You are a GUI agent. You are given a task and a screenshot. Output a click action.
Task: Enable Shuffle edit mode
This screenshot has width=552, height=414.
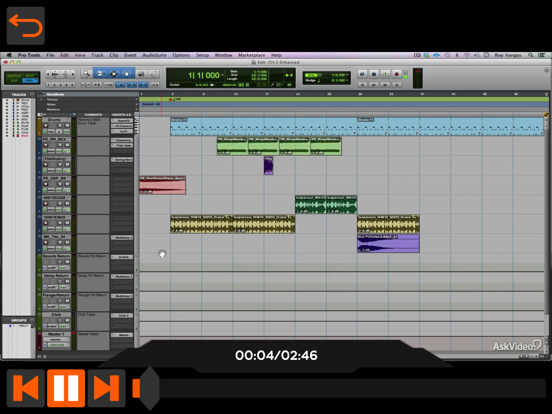(14, 75)
